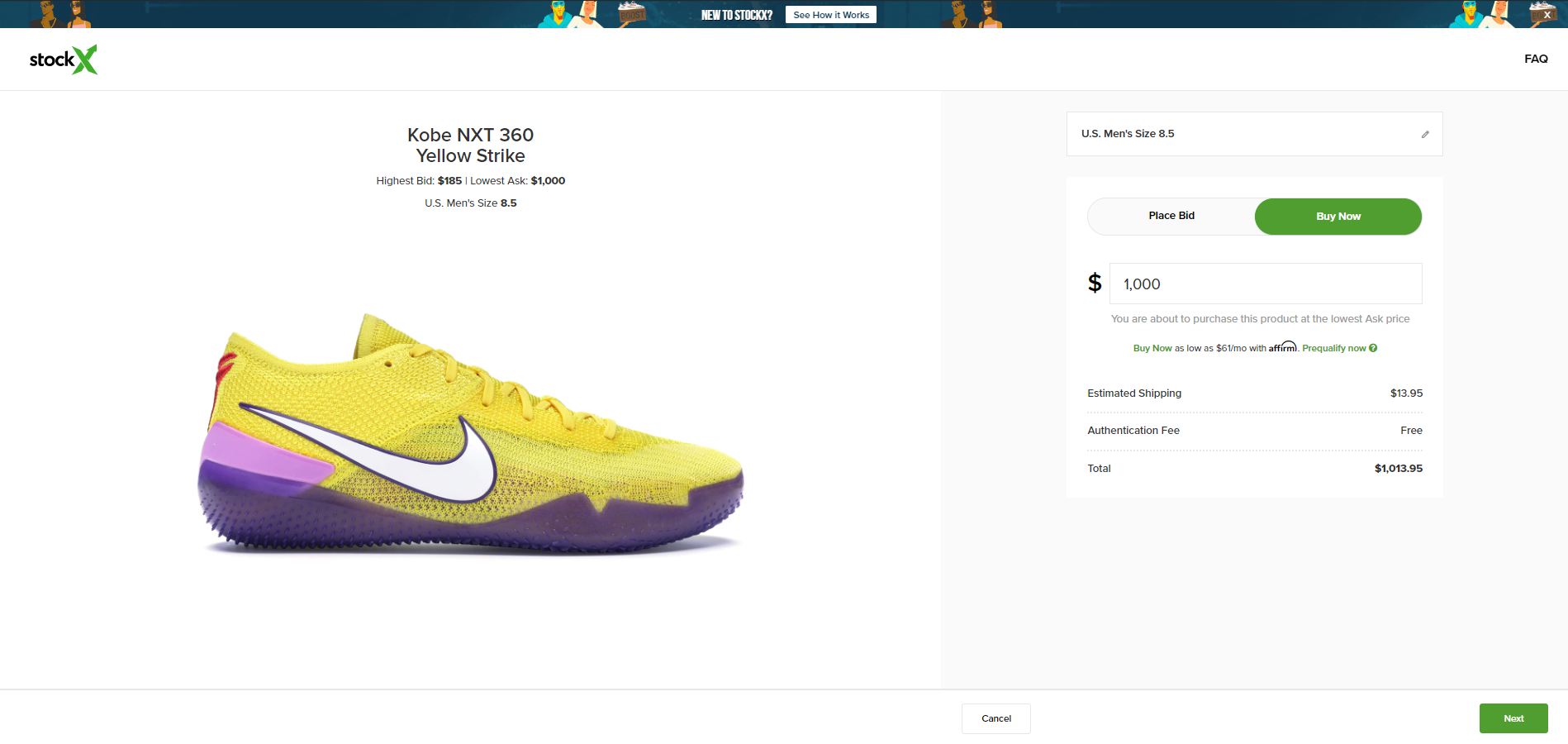Image resolution: width=1568 pixels, height=744 pixels.
Task: Open the U.S. Men's Size 8.5 selector
Action: click(1254, 134)
